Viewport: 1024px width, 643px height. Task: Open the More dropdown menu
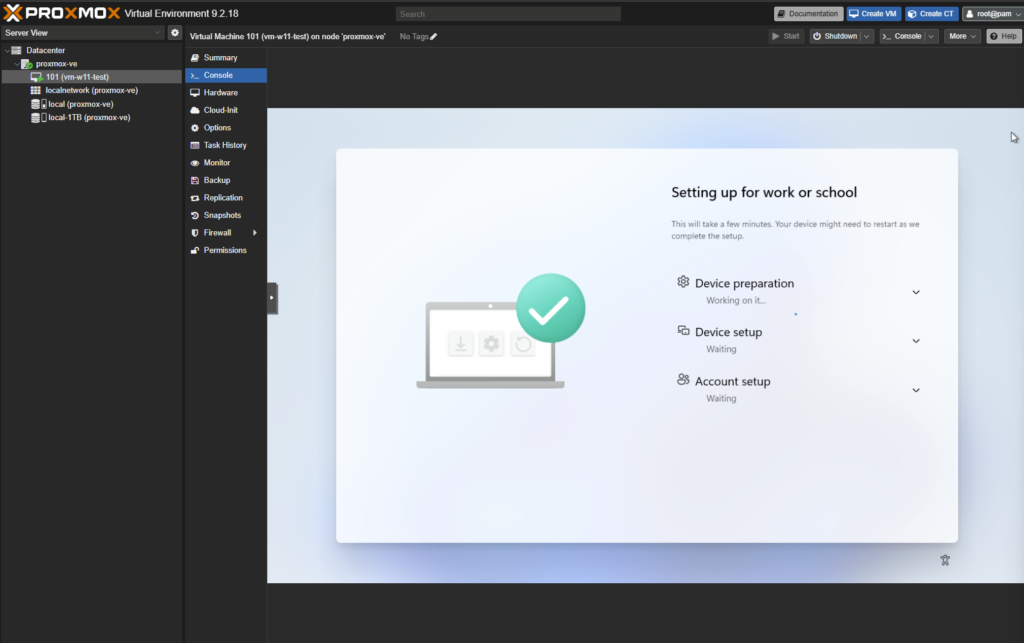962,37
